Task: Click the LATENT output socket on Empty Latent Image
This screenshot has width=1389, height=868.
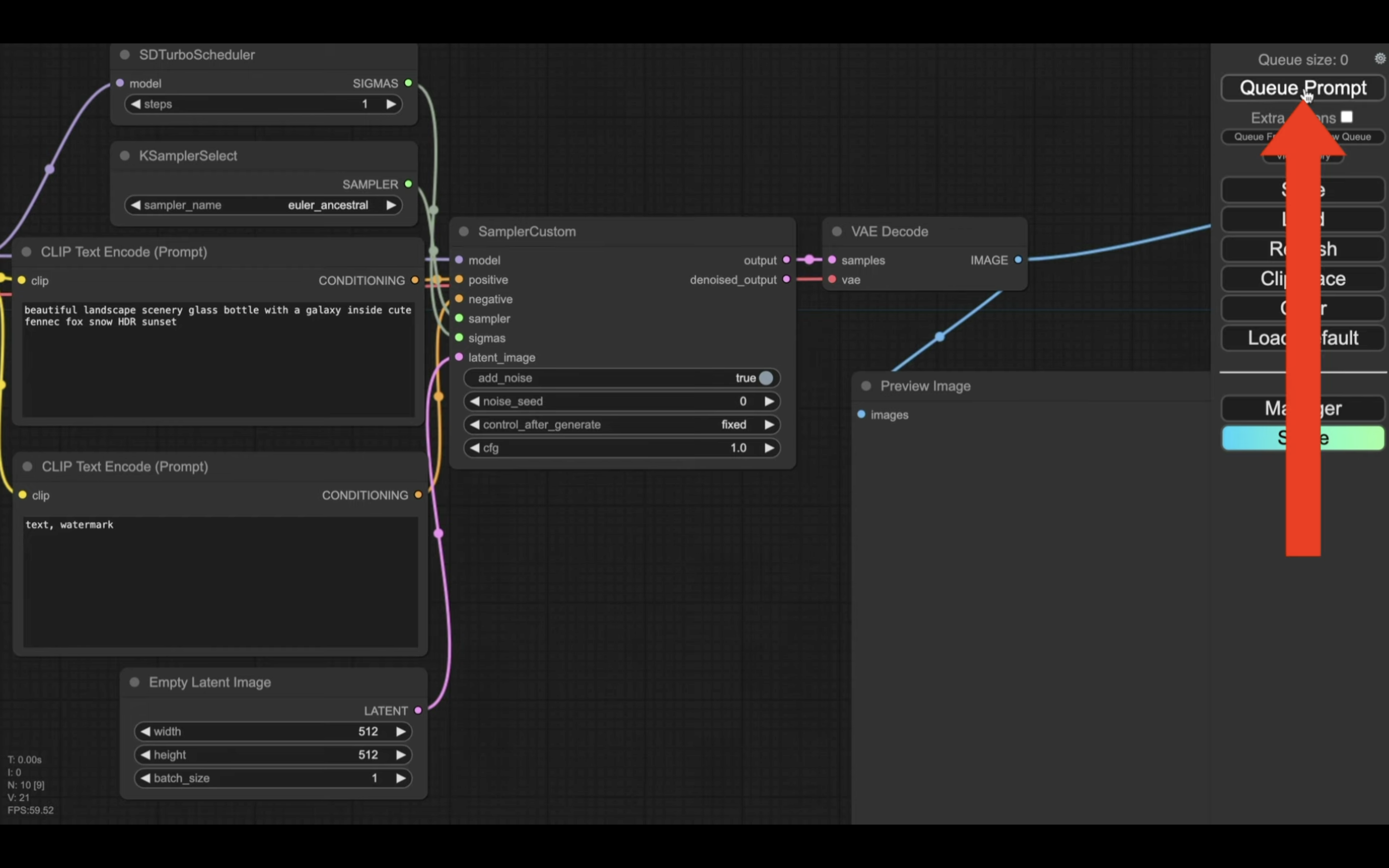Action: pos(418,711)
